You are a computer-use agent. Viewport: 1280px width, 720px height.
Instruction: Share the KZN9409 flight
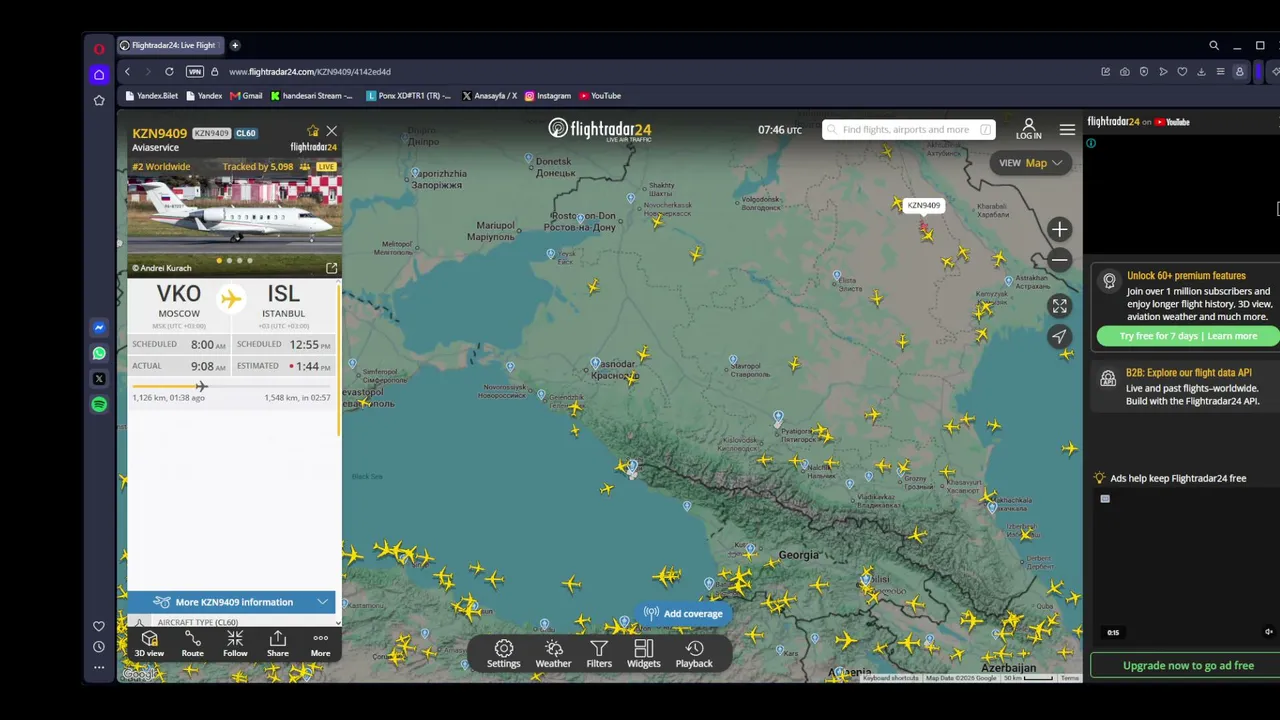(278, 643)
